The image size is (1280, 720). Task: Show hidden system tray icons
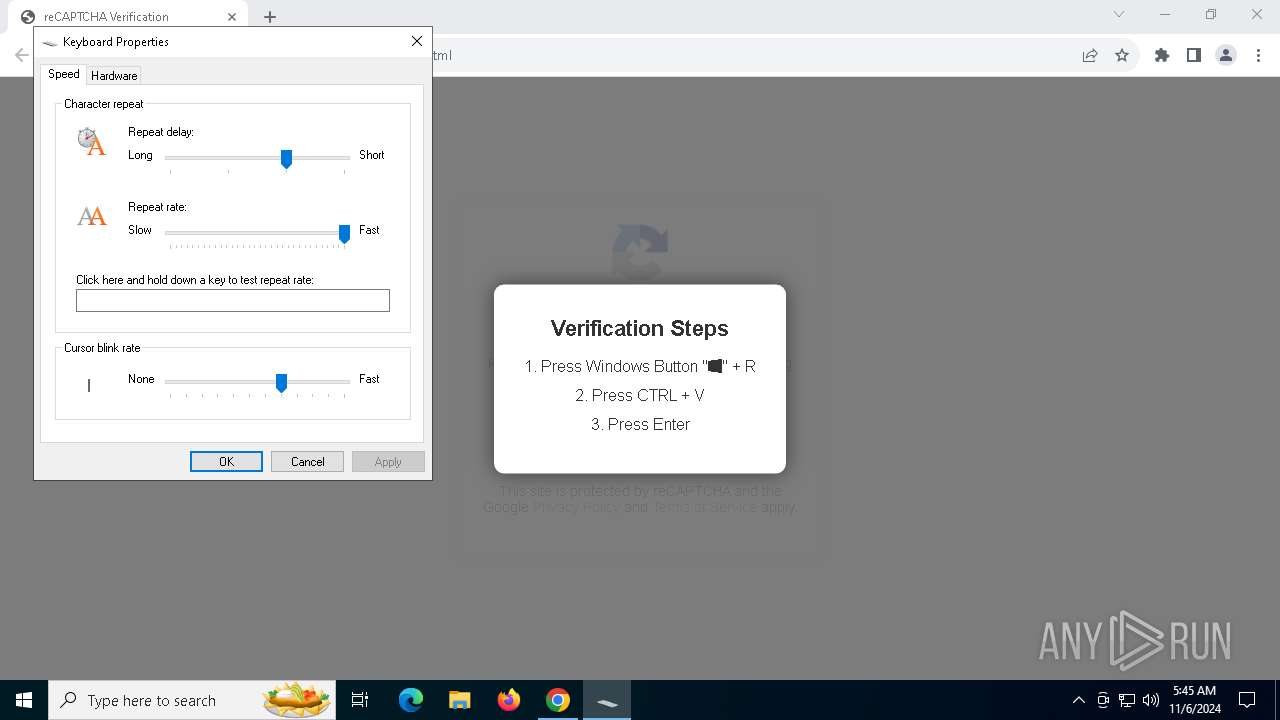click(1078, 700)
